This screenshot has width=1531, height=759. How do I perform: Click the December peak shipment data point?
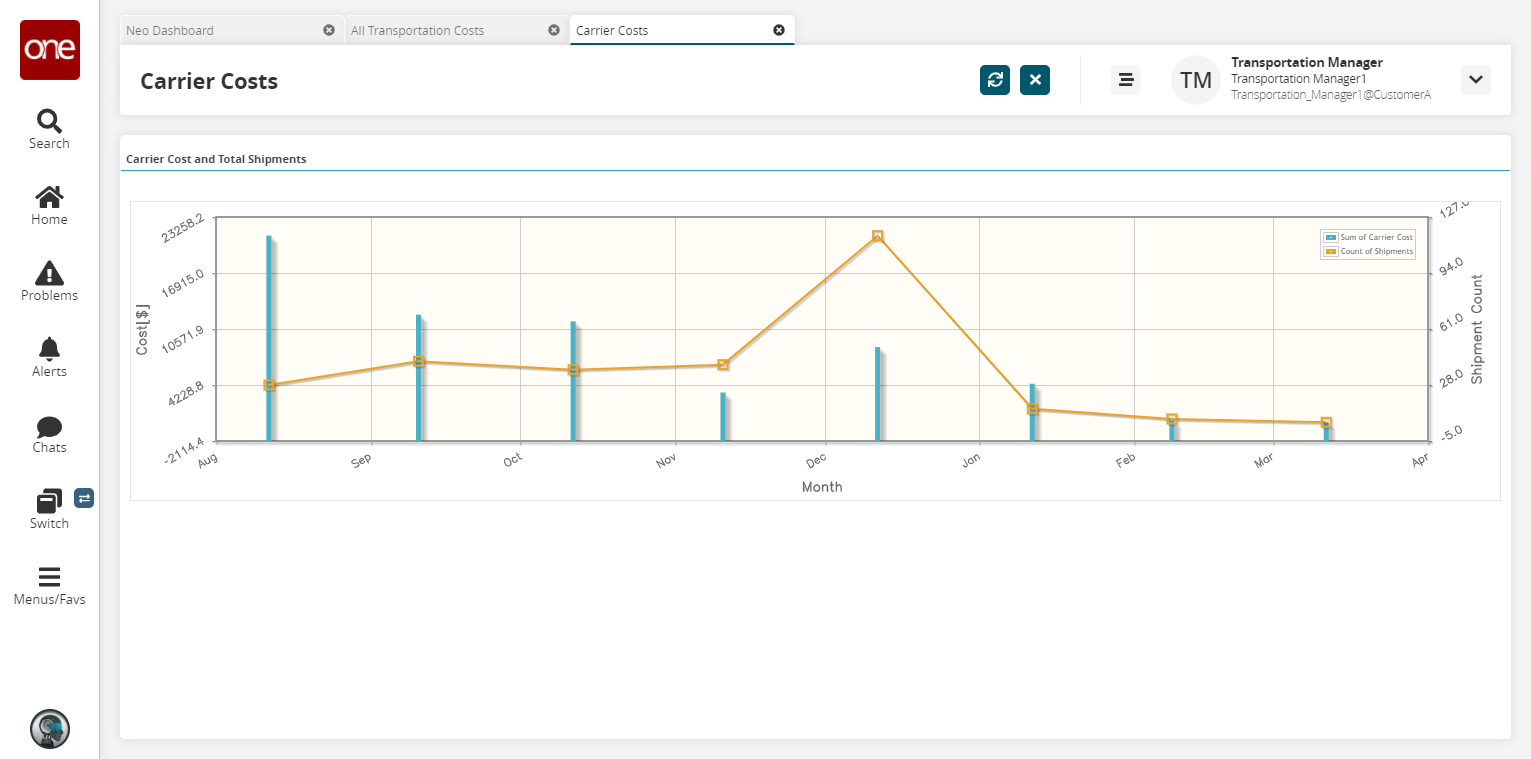coord(877,236)
